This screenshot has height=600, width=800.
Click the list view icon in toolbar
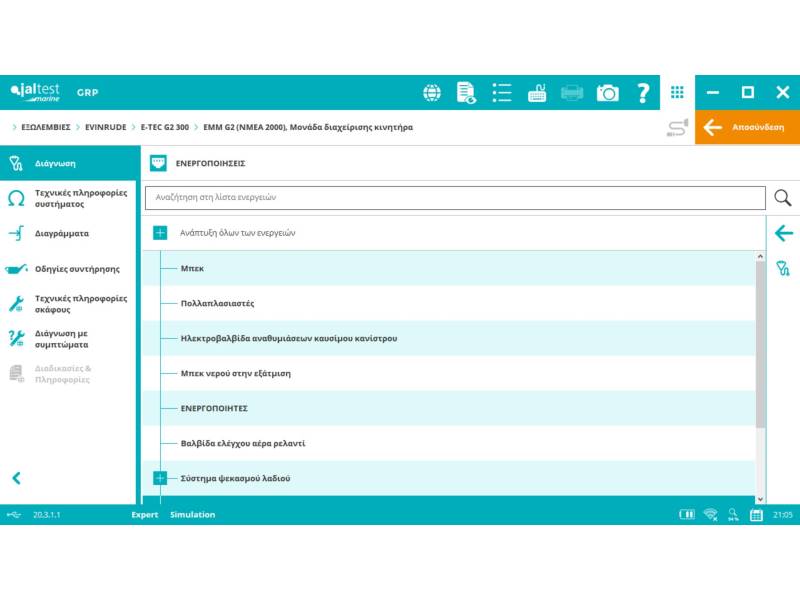click(x=501, y=93)
